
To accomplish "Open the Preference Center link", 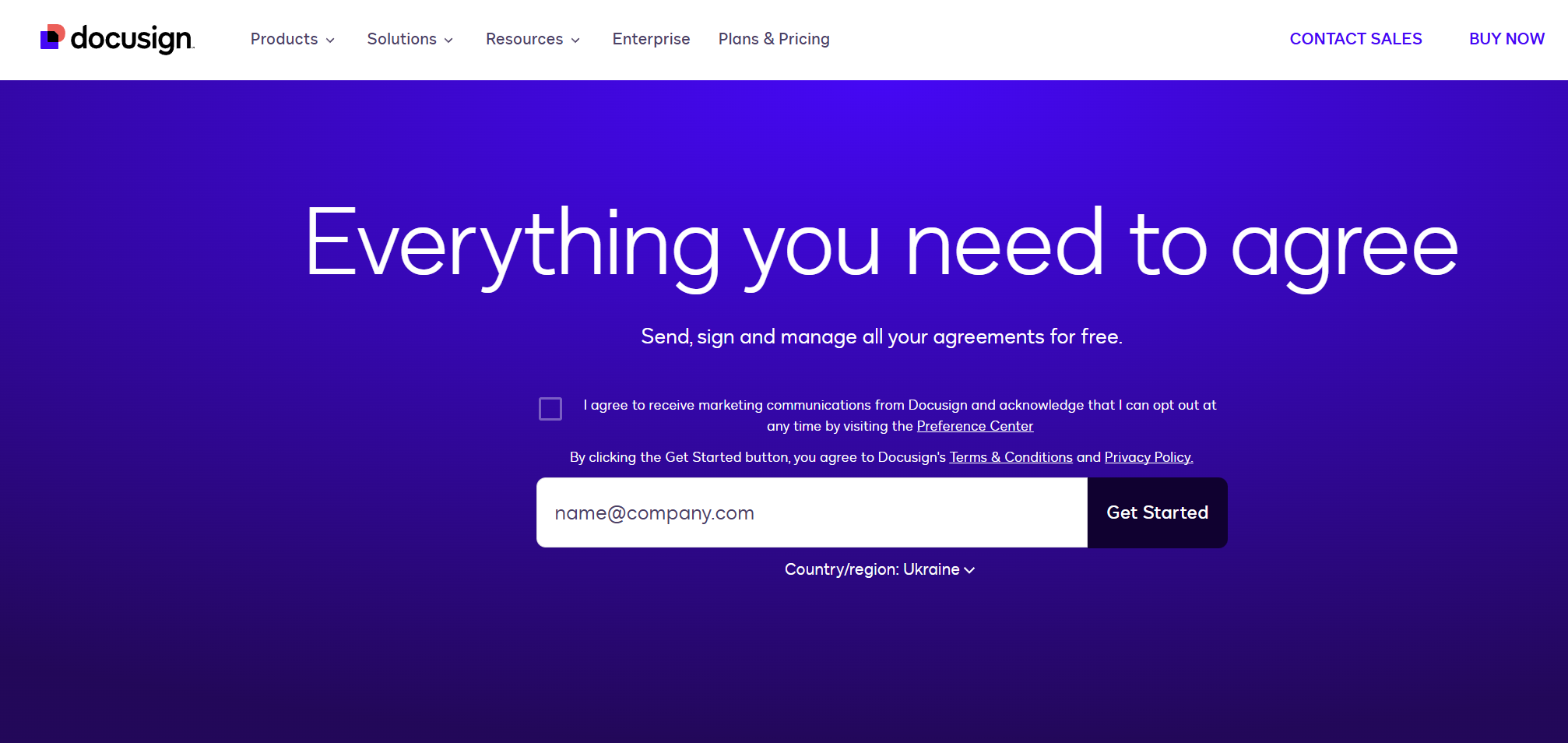I will (x=975, y=426).
